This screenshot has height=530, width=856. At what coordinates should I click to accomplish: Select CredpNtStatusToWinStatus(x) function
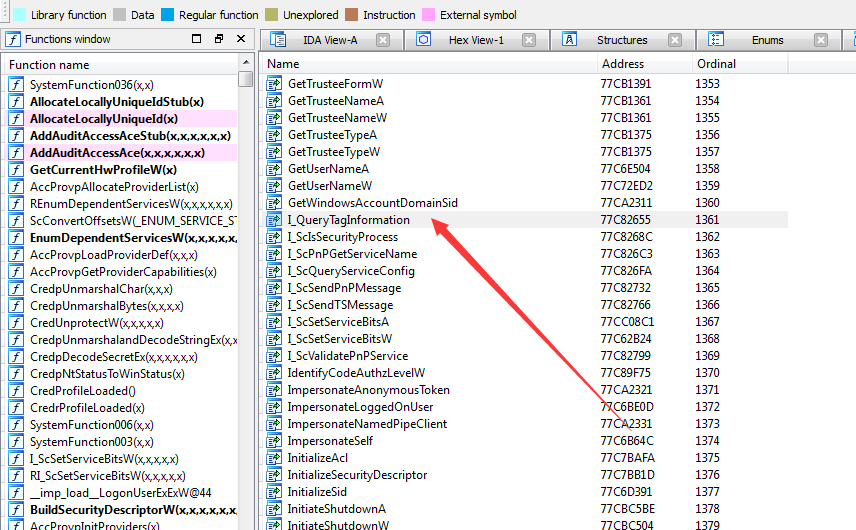pyautogui.click(x=107, y=374)
